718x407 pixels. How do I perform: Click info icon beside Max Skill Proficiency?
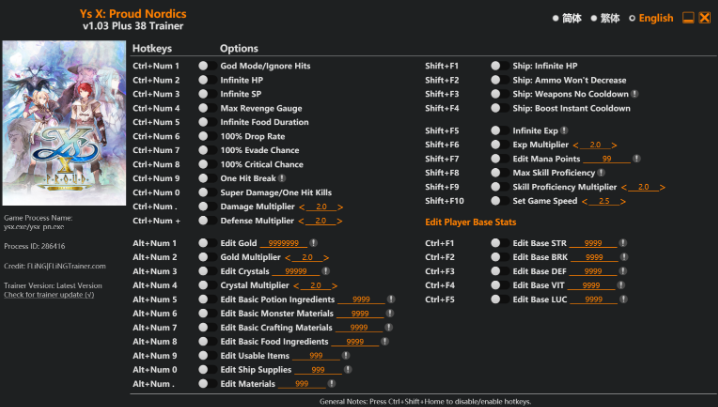tap(601, 173)
